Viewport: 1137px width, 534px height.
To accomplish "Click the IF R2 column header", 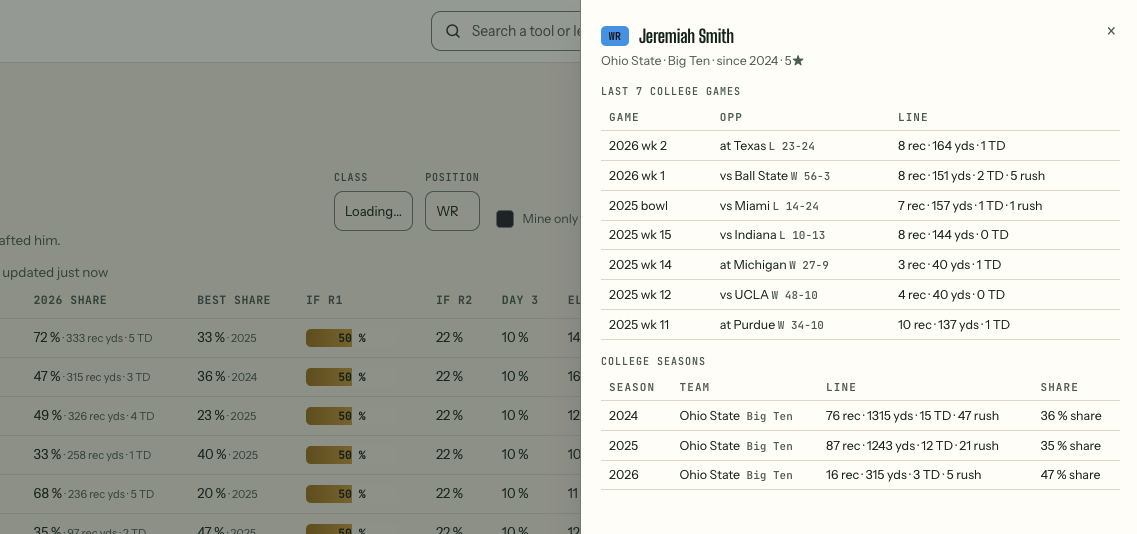I will click(x=454, y=300).
